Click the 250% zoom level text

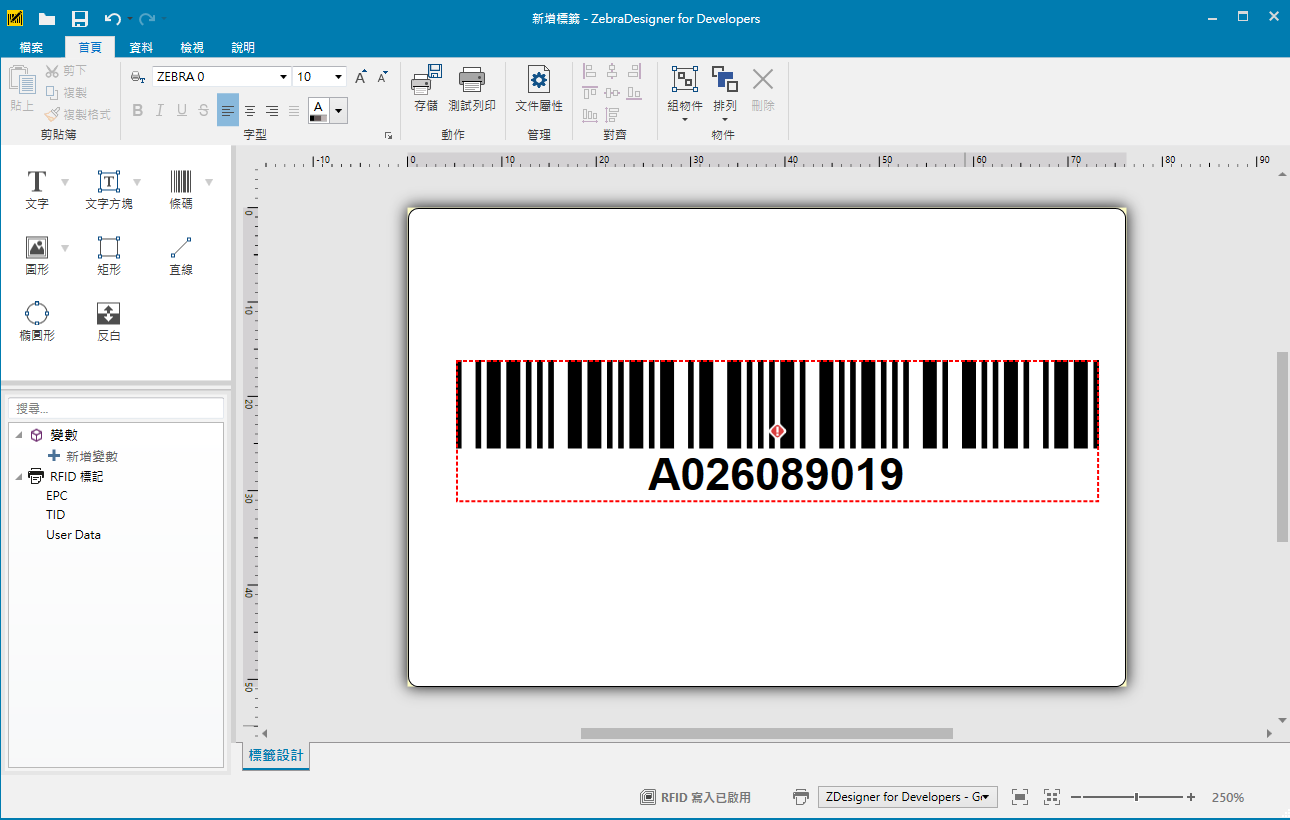[x=1228, y=797]
